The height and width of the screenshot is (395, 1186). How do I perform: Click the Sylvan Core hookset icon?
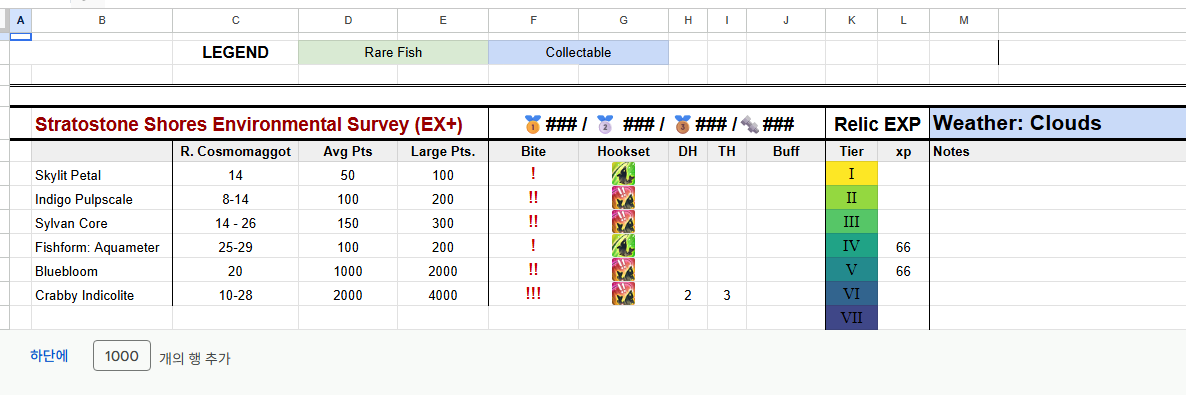(623, 222)
